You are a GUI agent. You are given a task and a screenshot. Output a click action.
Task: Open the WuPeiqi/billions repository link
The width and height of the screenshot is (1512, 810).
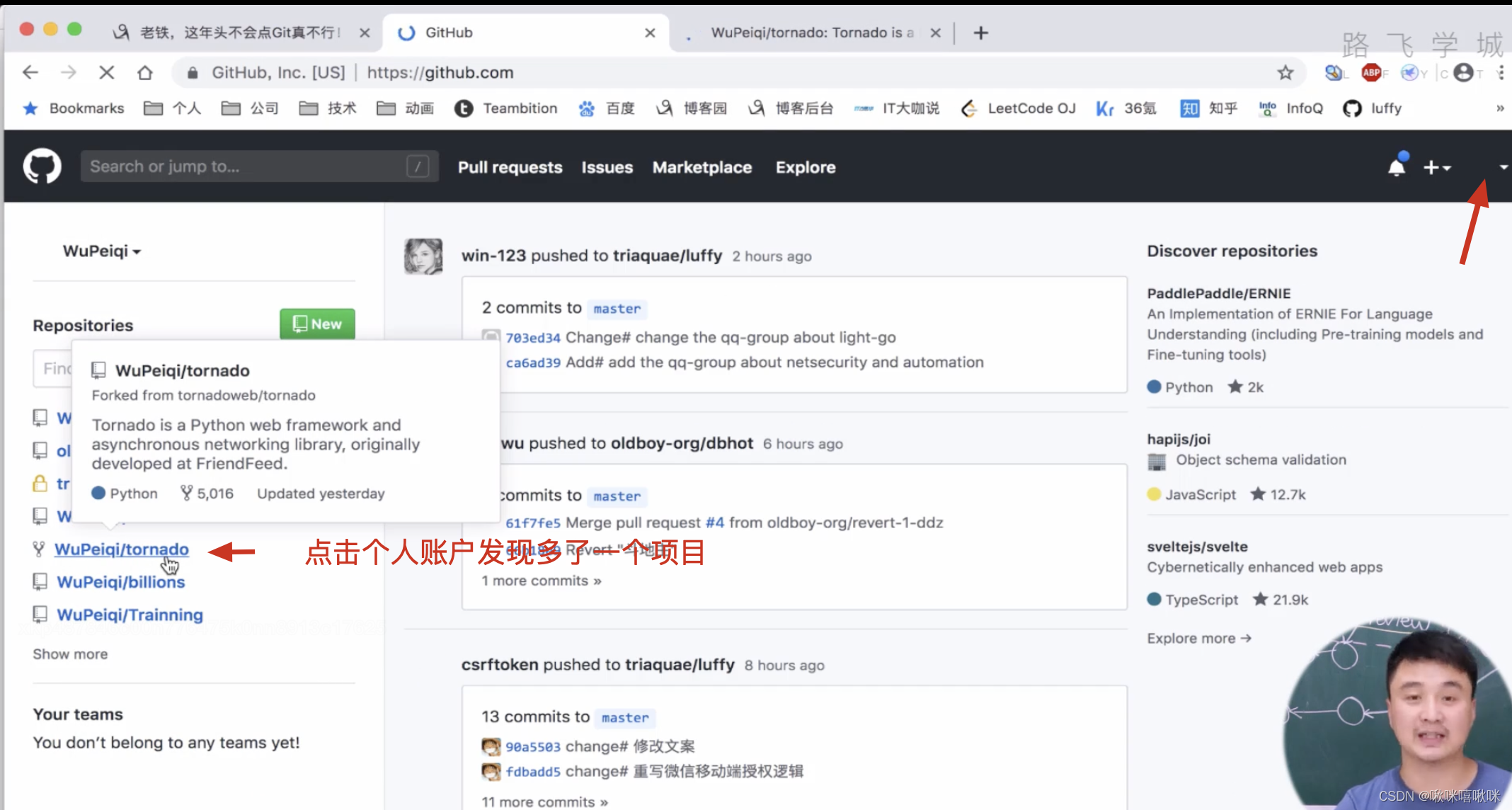pos(121,581)
